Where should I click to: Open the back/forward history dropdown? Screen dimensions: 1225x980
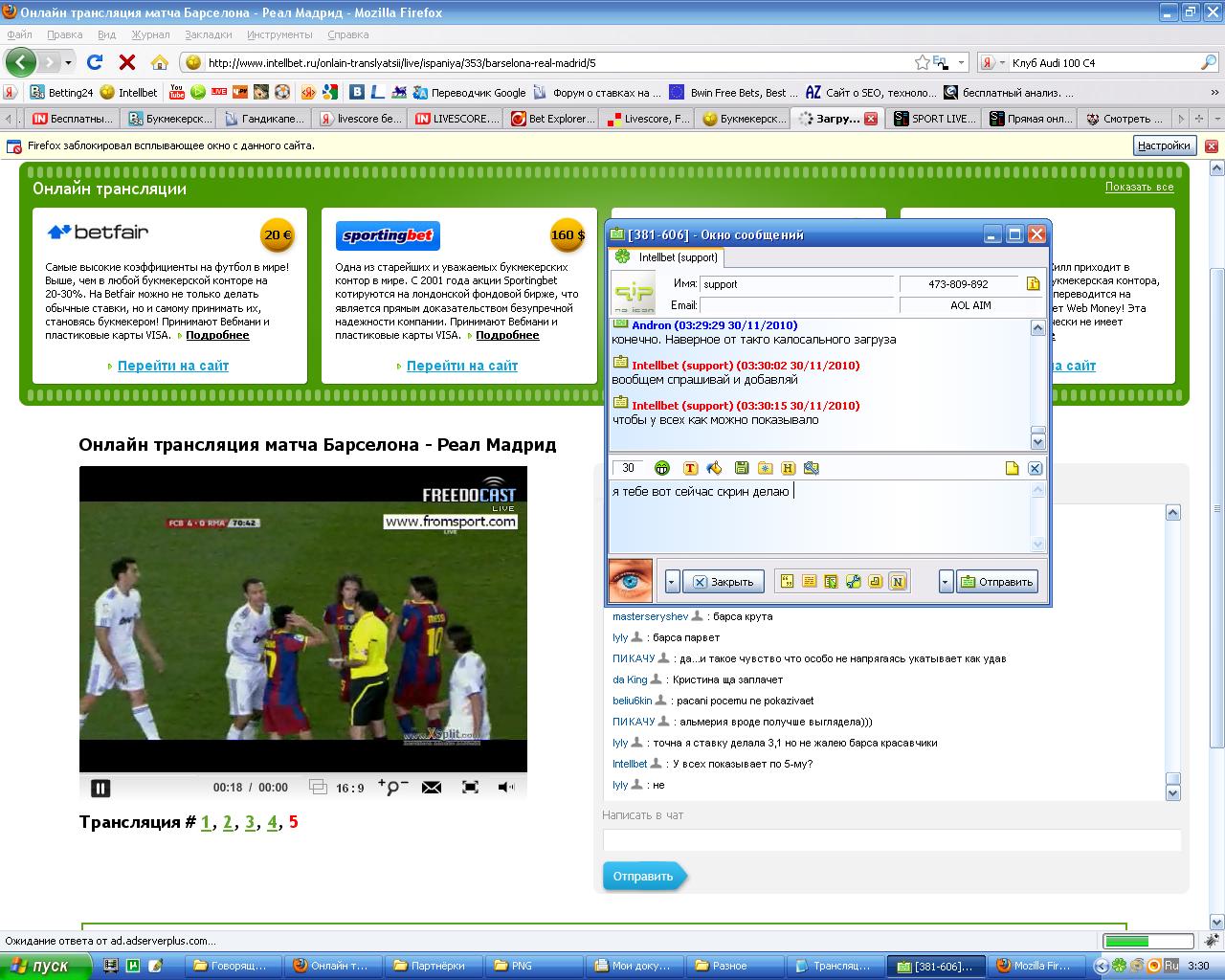(68, 62)
